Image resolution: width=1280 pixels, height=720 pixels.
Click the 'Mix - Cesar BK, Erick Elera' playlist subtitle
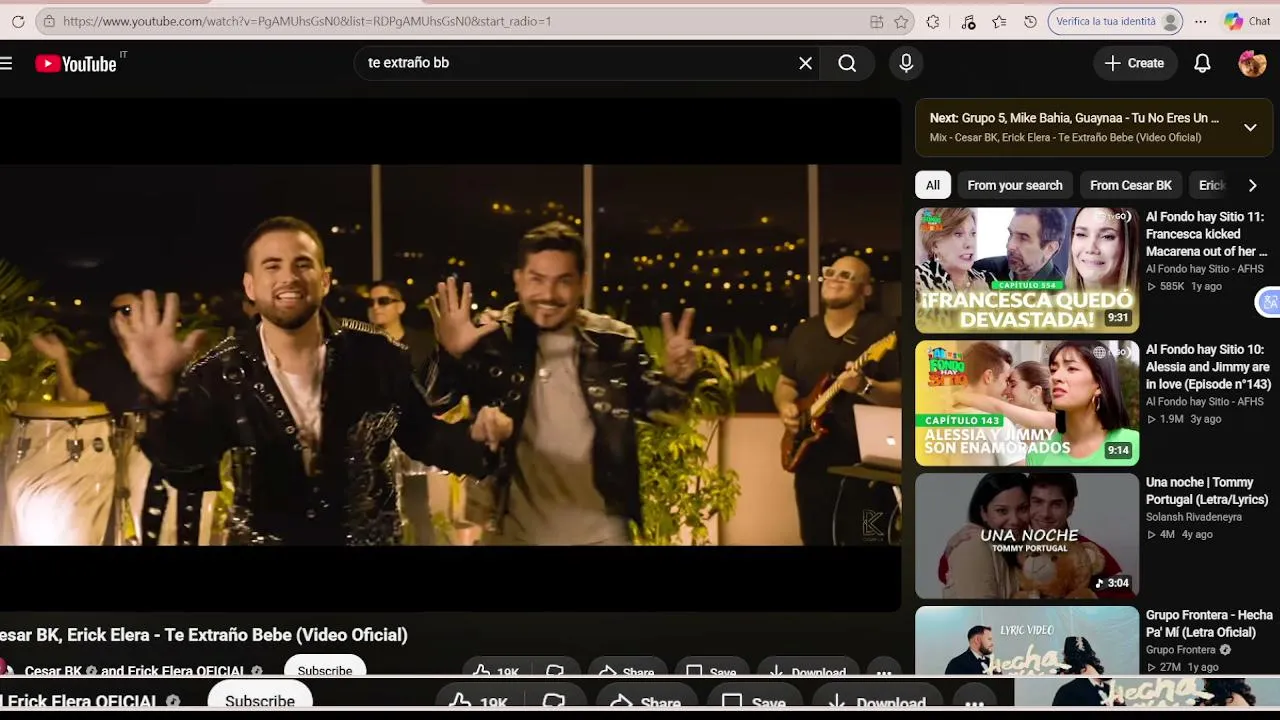pos(1065,138)
